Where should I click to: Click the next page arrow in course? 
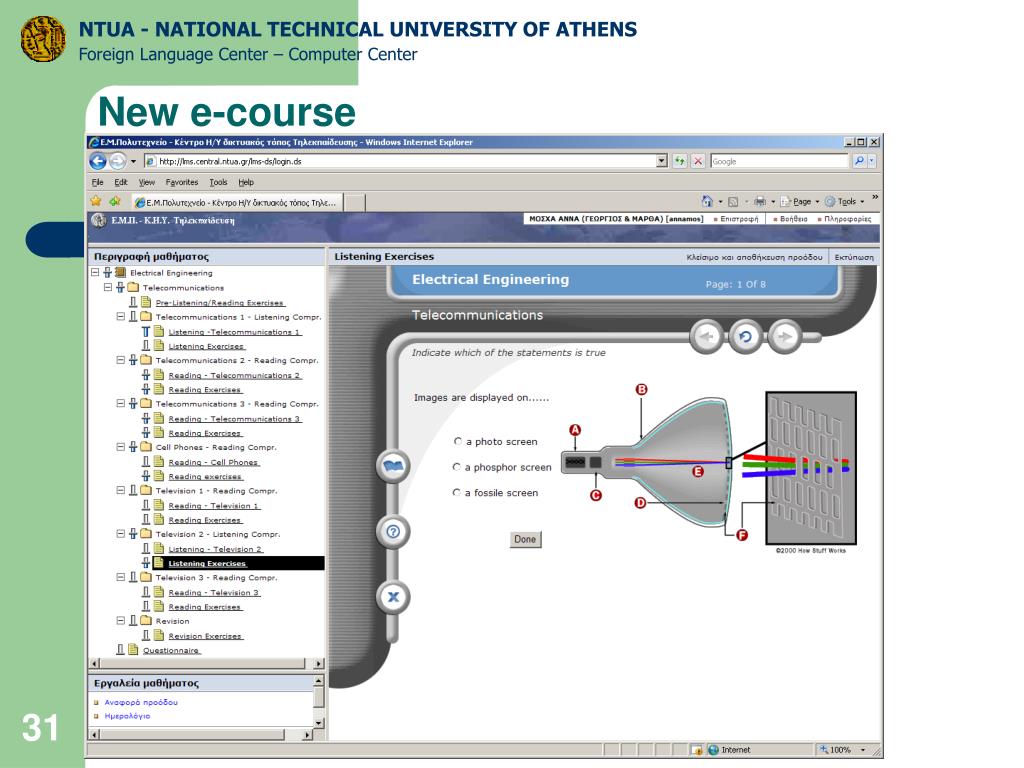pyautogui.click(x=784, y=336)
